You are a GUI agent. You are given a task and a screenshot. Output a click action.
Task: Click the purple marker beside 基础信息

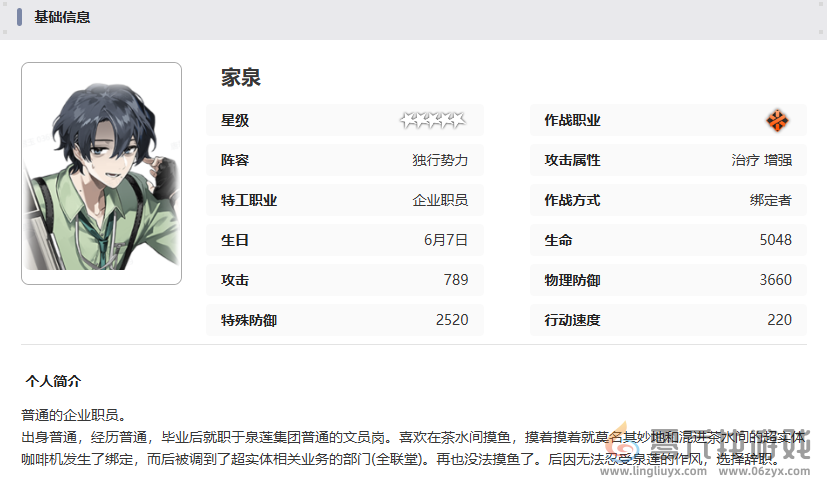pyautogui.click(x=19, y=17)
